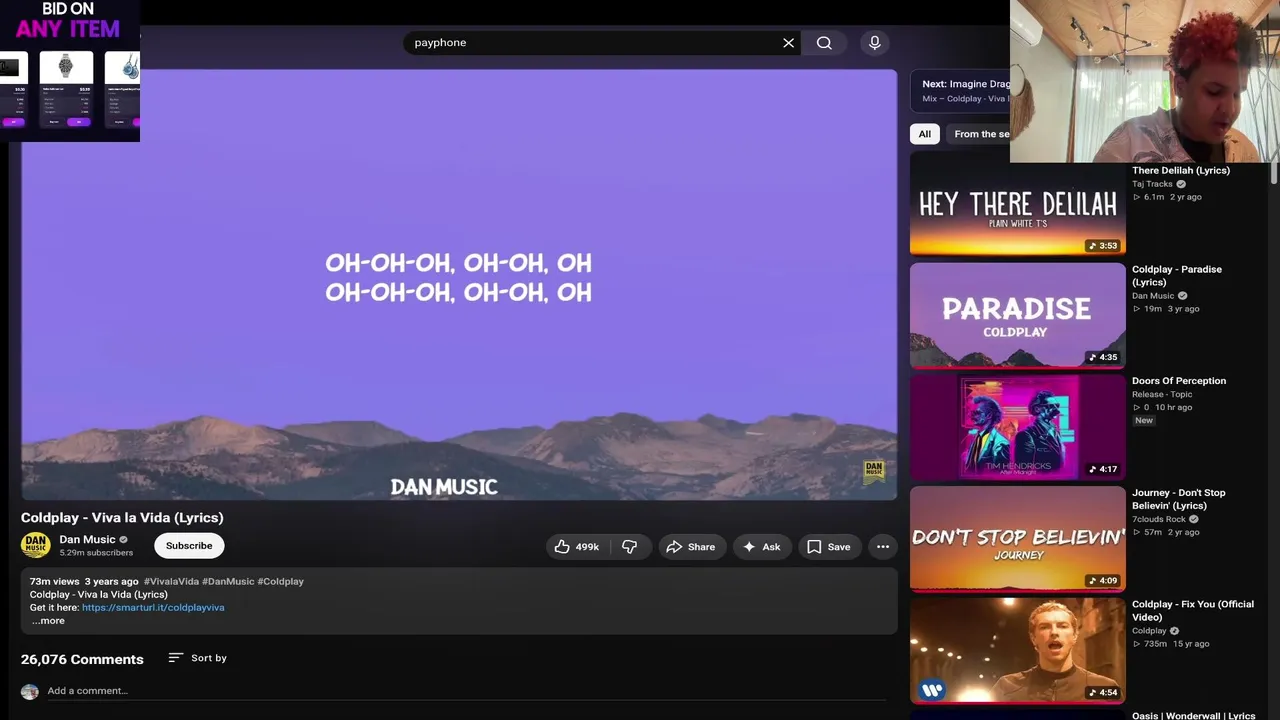
Task: Clear the payphone search text
Action: coord(788,43)
